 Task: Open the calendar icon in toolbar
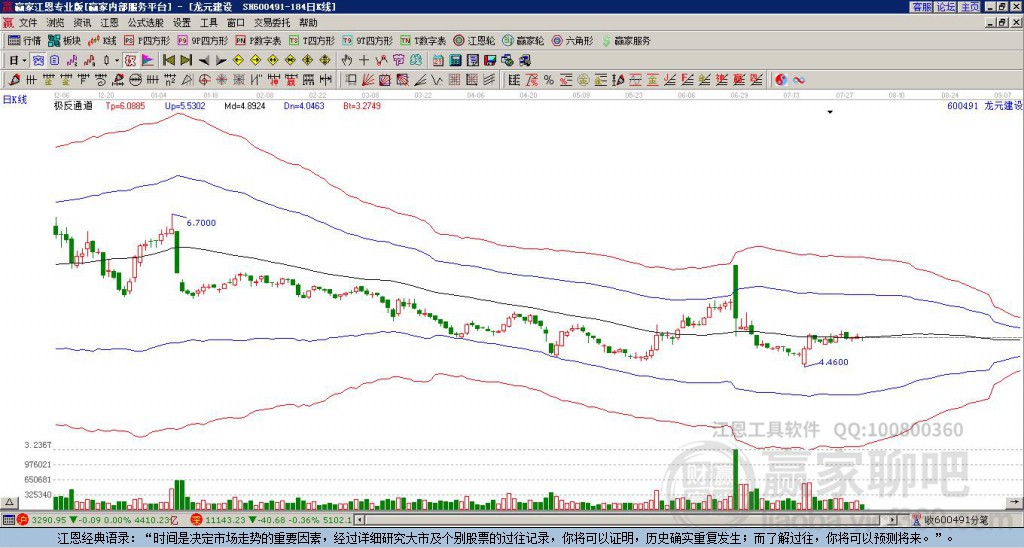point(438,61)
